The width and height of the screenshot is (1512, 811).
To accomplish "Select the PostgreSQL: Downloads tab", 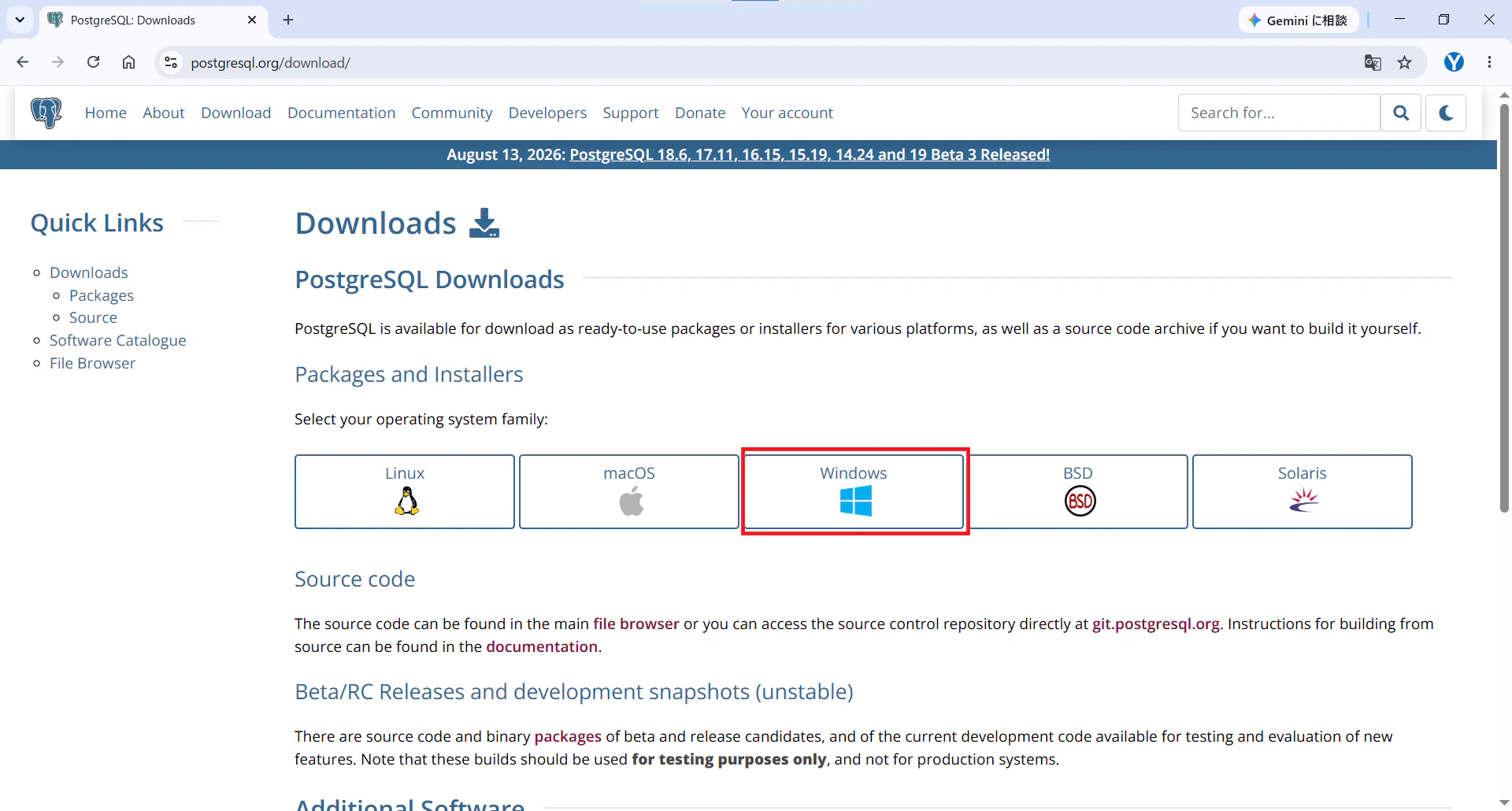I will pos(154,20).
